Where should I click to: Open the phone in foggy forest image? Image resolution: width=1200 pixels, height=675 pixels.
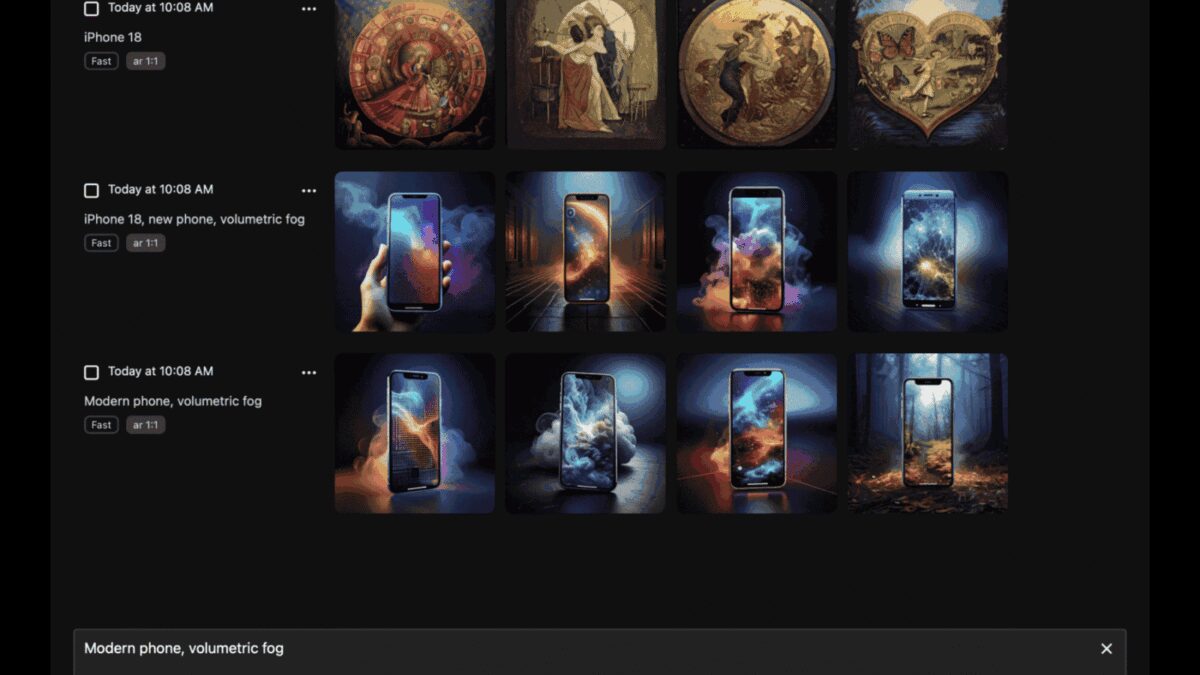[x=928, y=433]
